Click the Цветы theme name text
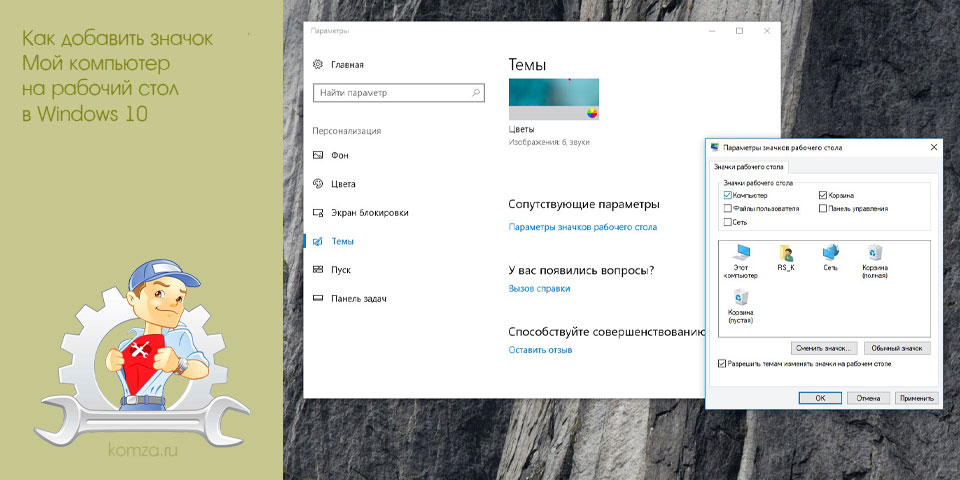This screenshot has height=480, width=960. click(521, 130)
